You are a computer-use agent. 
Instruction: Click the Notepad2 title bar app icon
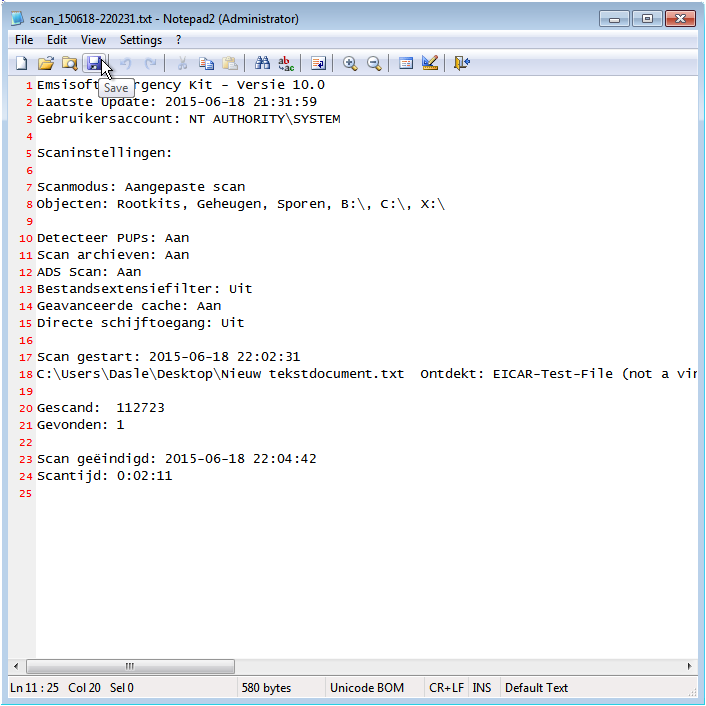pos(17,18)
